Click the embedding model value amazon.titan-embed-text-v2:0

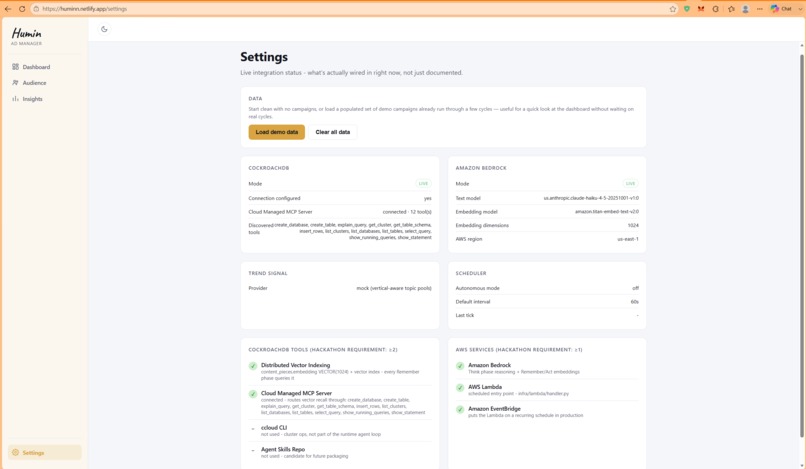607,211
